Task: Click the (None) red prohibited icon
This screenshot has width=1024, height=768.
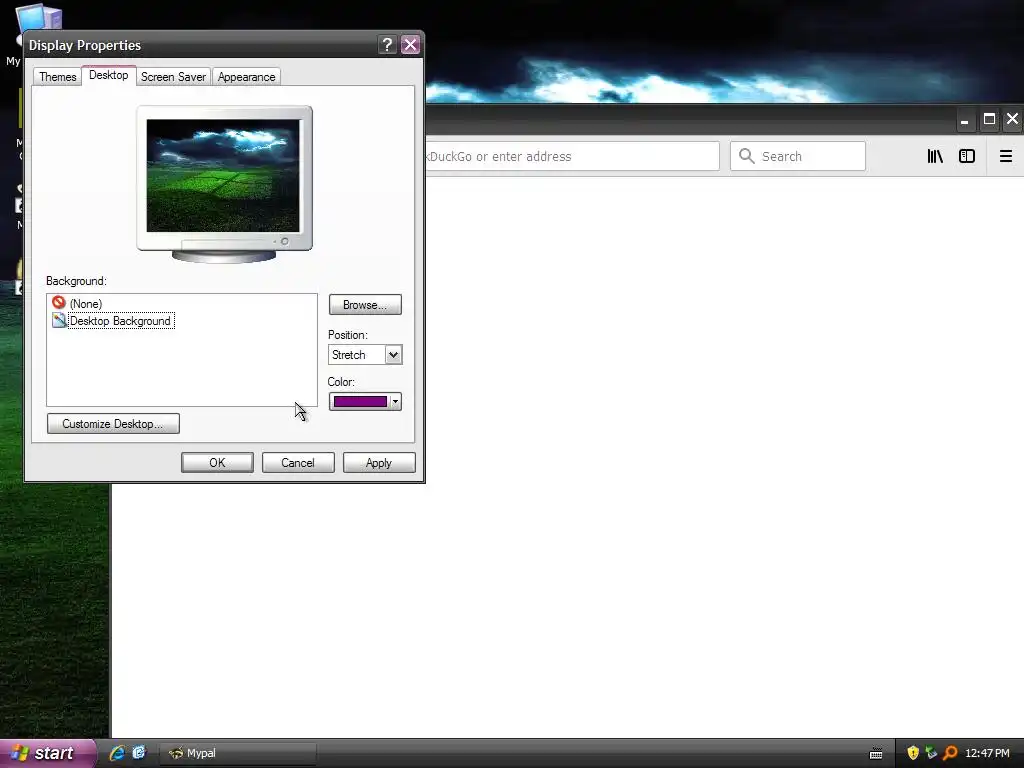Action: [59, 302]
